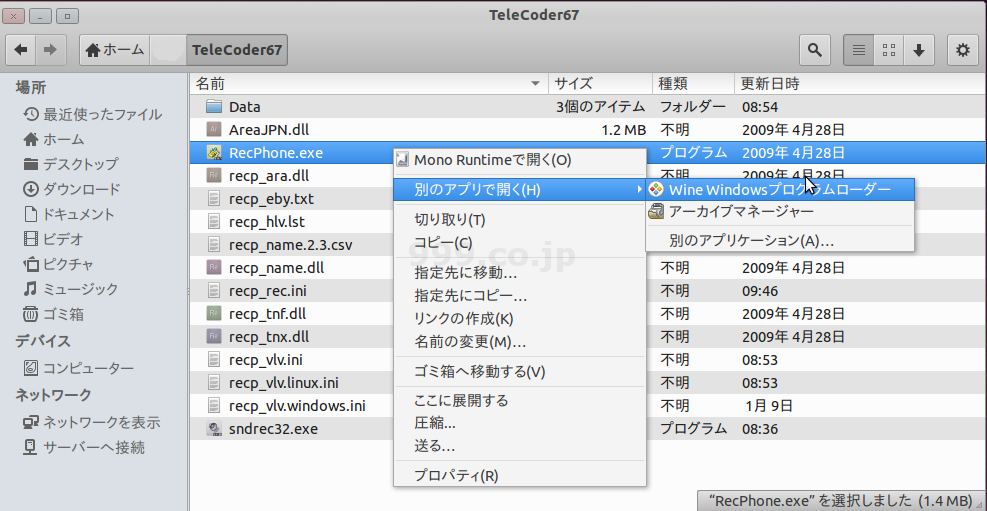Go forward with the right arrow button
The width and height of the screenshot is (987, 511).
coord(51,50)
